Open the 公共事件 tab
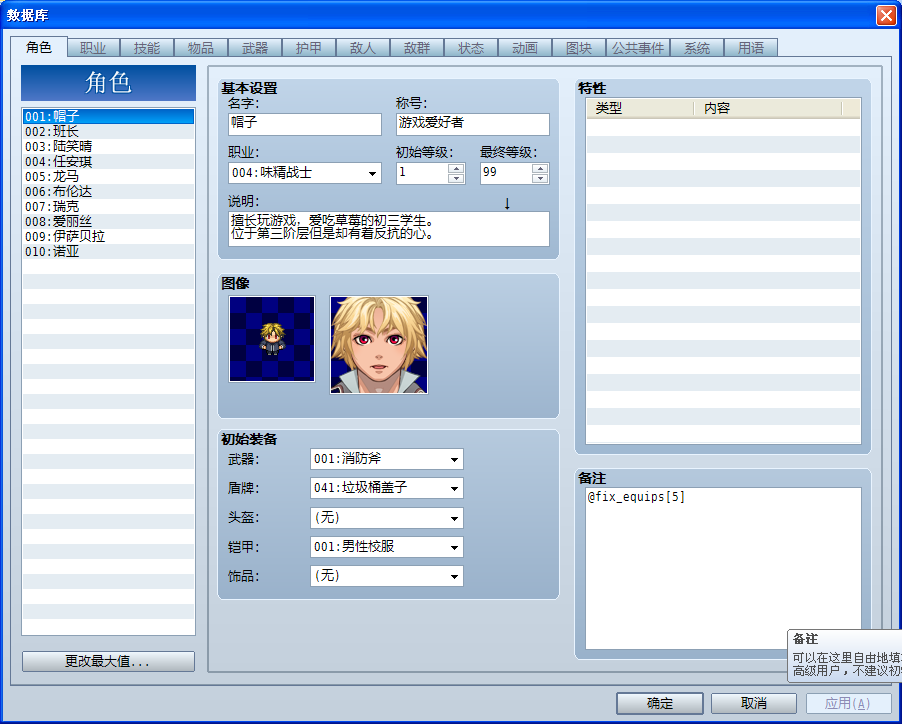The width and height of the screenshot is (902, 724). 638,48
